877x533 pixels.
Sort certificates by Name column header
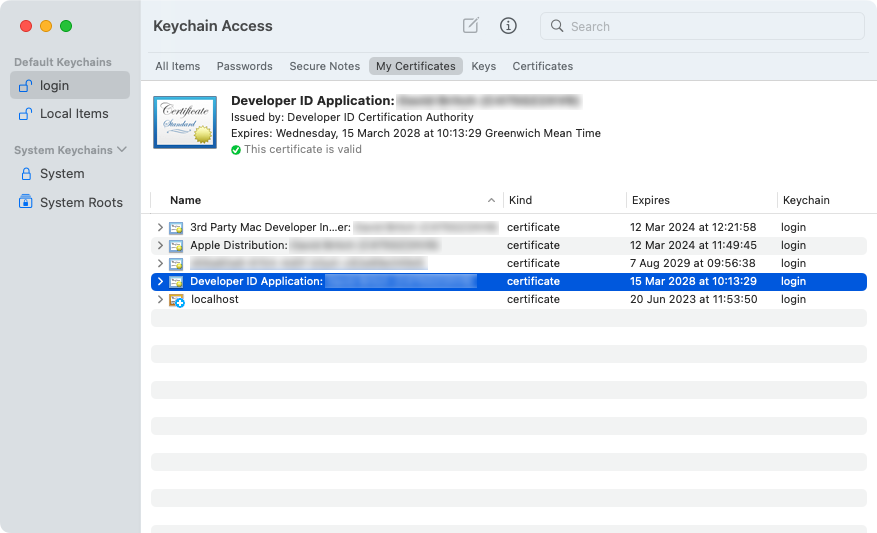coord(186,200)
